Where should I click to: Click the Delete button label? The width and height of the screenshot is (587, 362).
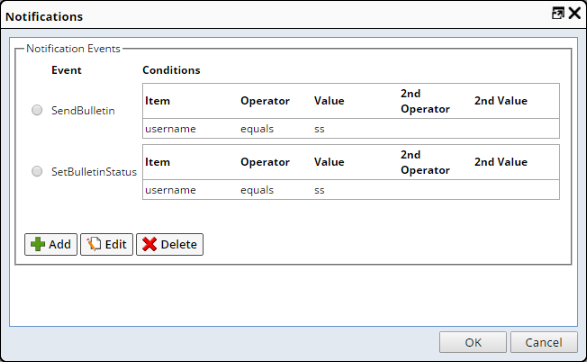pos(179,244)
